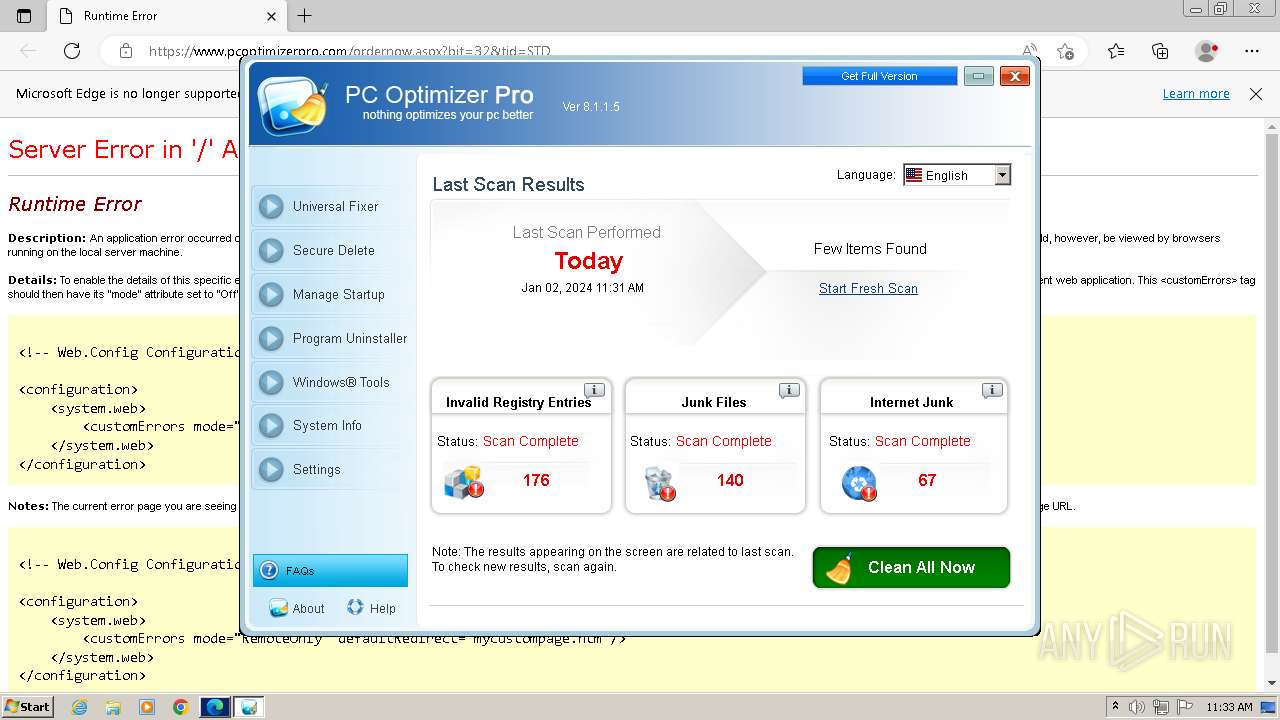Viewport: 1280px width, 720px height.
Task: Open Edge Collections
Action: [1160, 51]
